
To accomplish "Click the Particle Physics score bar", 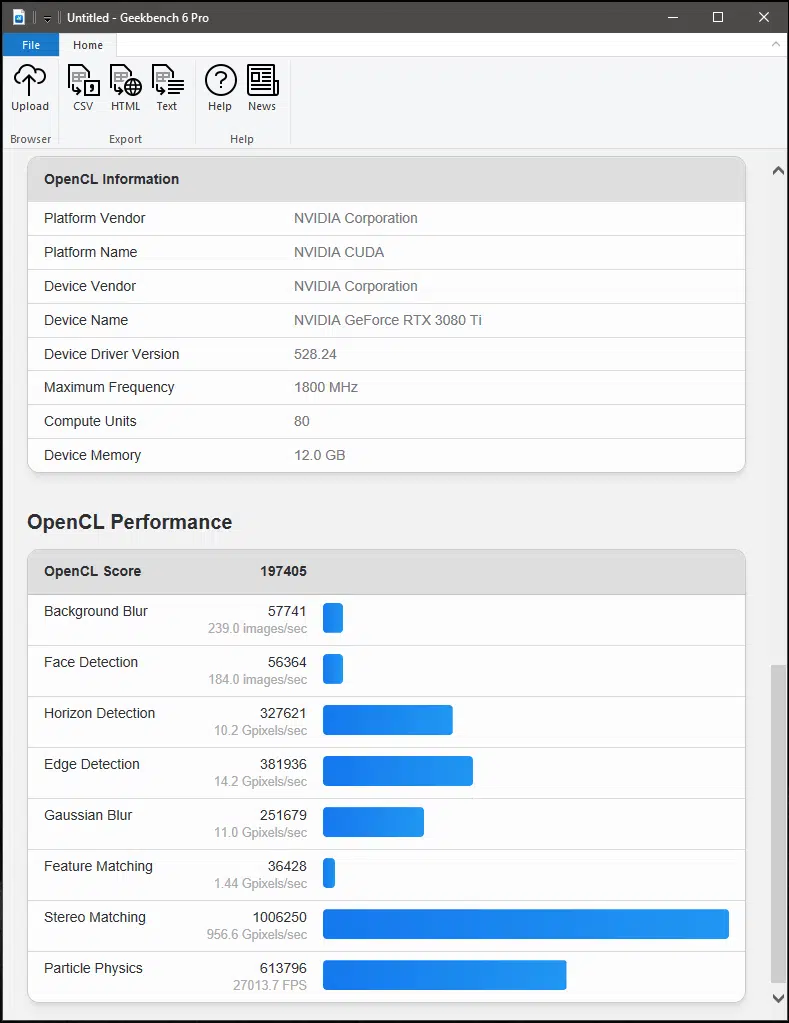I will [x=444, y=975].
